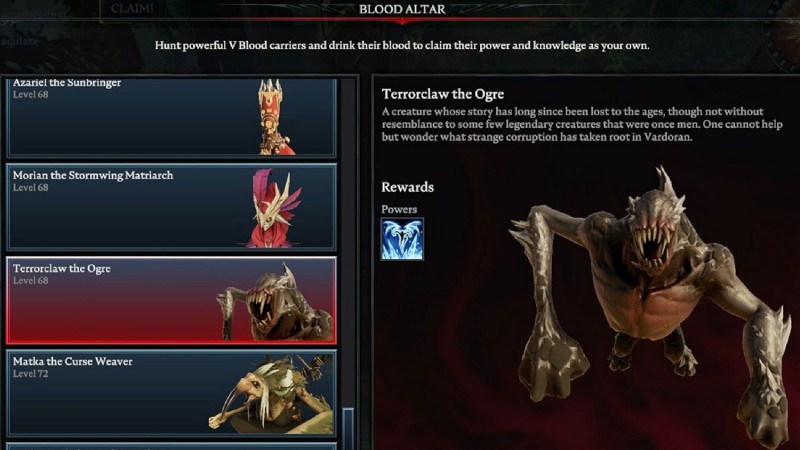The image size is (800, 450).
Task: Click the blue Powers reward ability icon
Action: [402, 239]
